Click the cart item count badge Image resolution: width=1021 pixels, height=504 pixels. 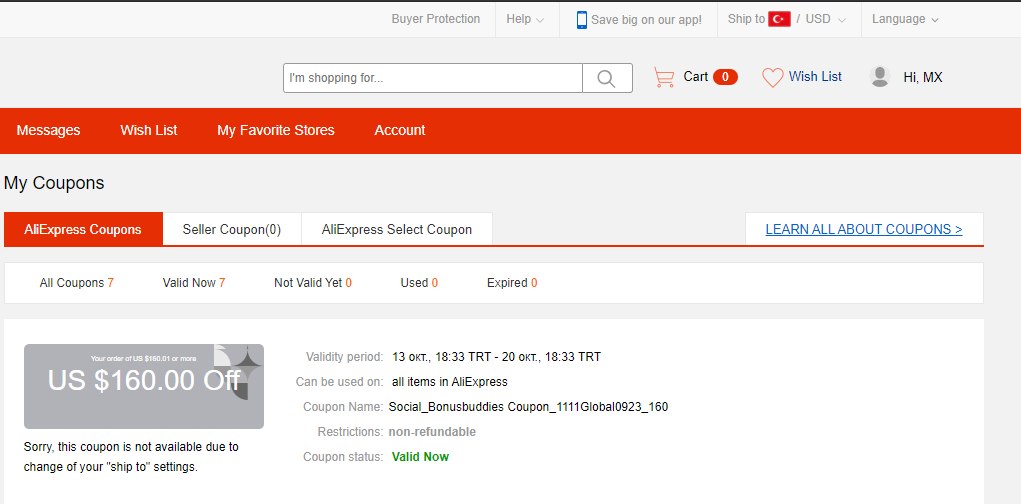point(725,77)
